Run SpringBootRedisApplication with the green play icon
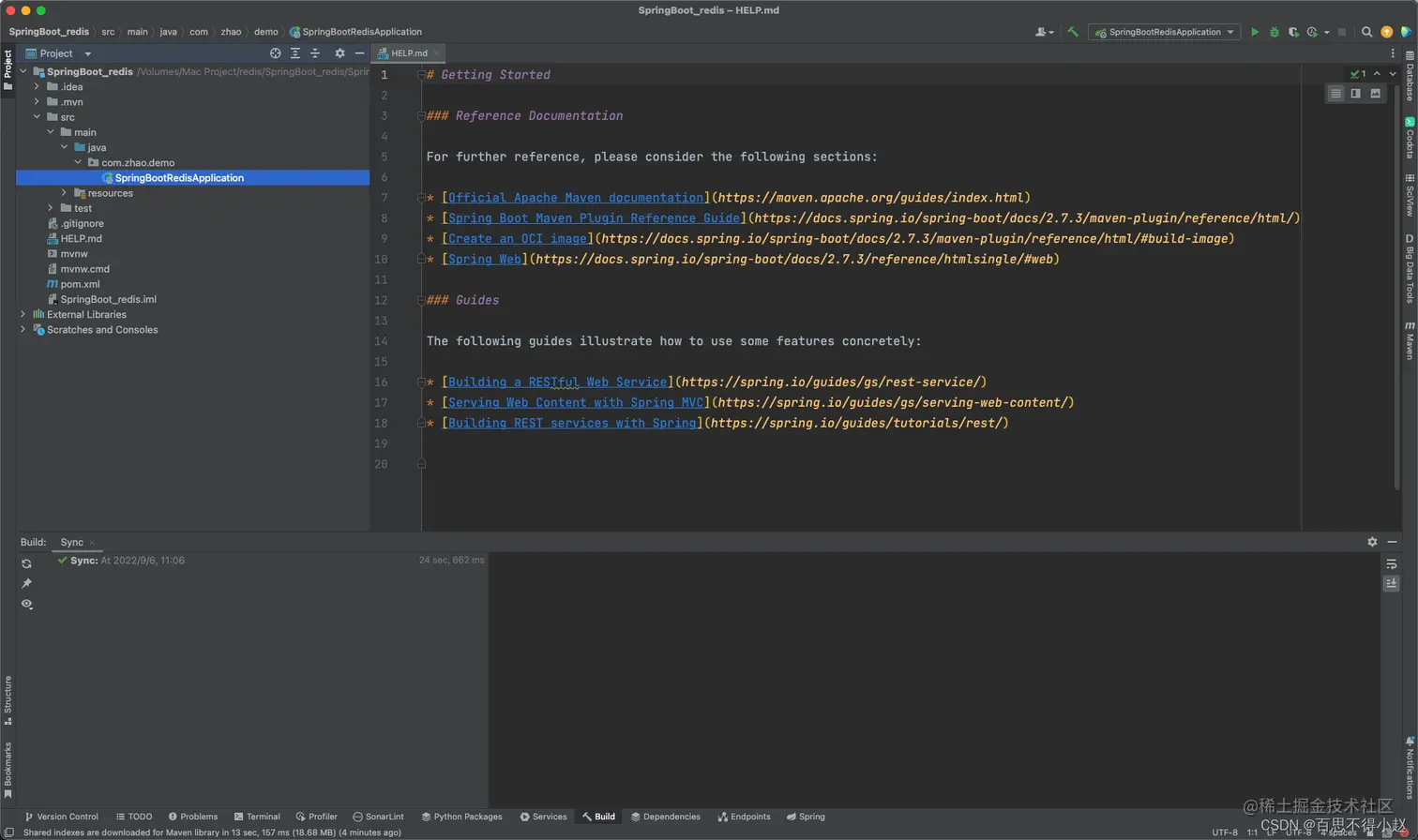This screenshot has height=840, width=1418. tap(1255, 32)
